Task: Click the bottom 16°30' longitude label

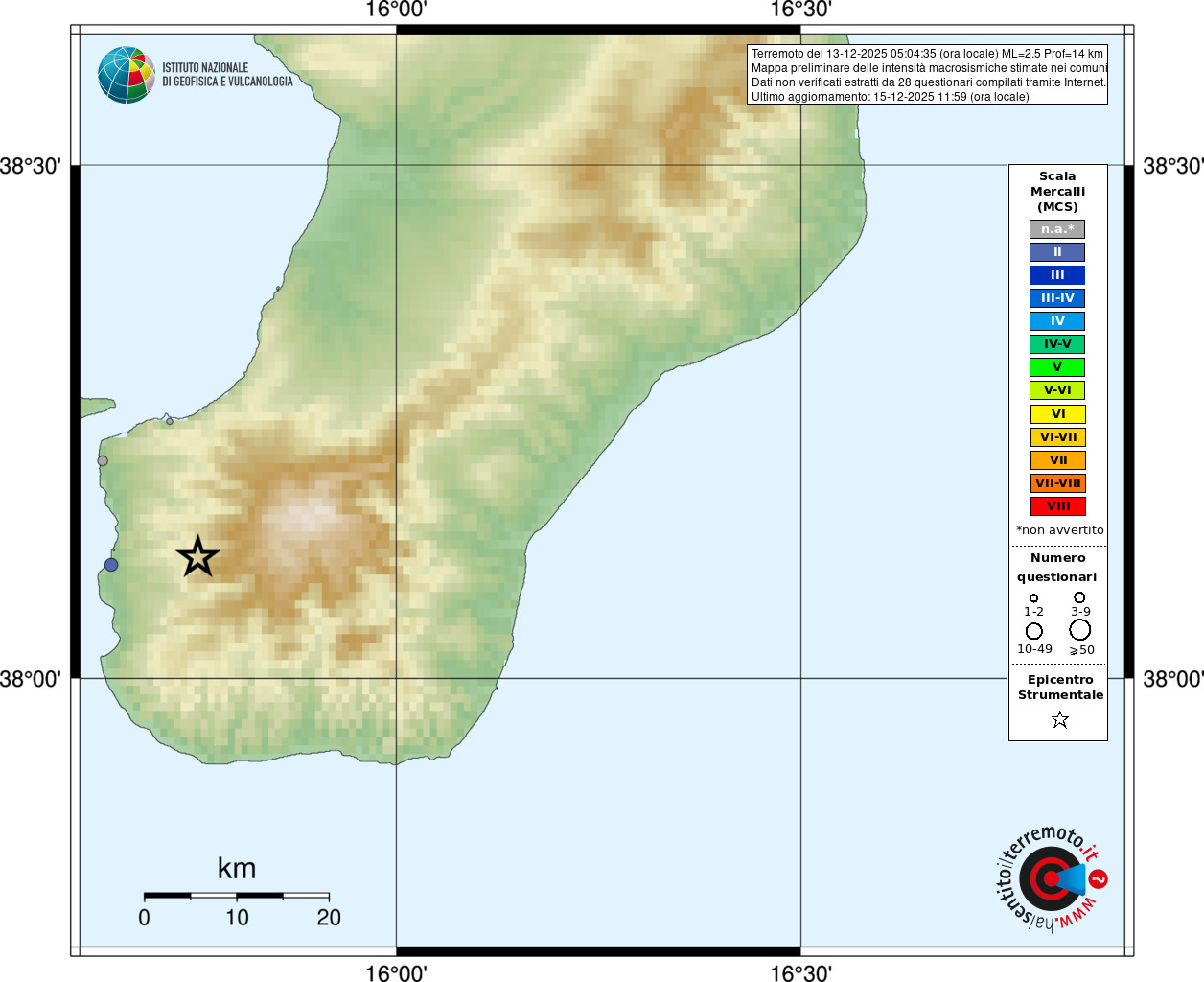Action: pyautogui.click(x=801, y=972)
